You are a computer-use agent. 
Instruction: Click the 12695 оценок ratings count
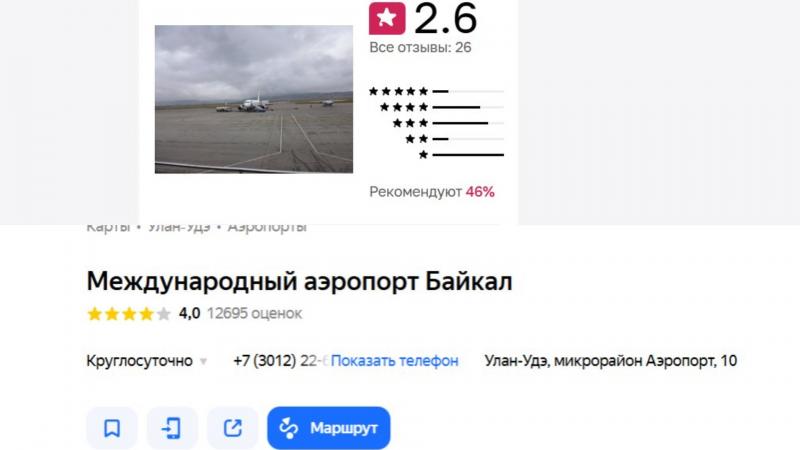click(x=254, y=313)
